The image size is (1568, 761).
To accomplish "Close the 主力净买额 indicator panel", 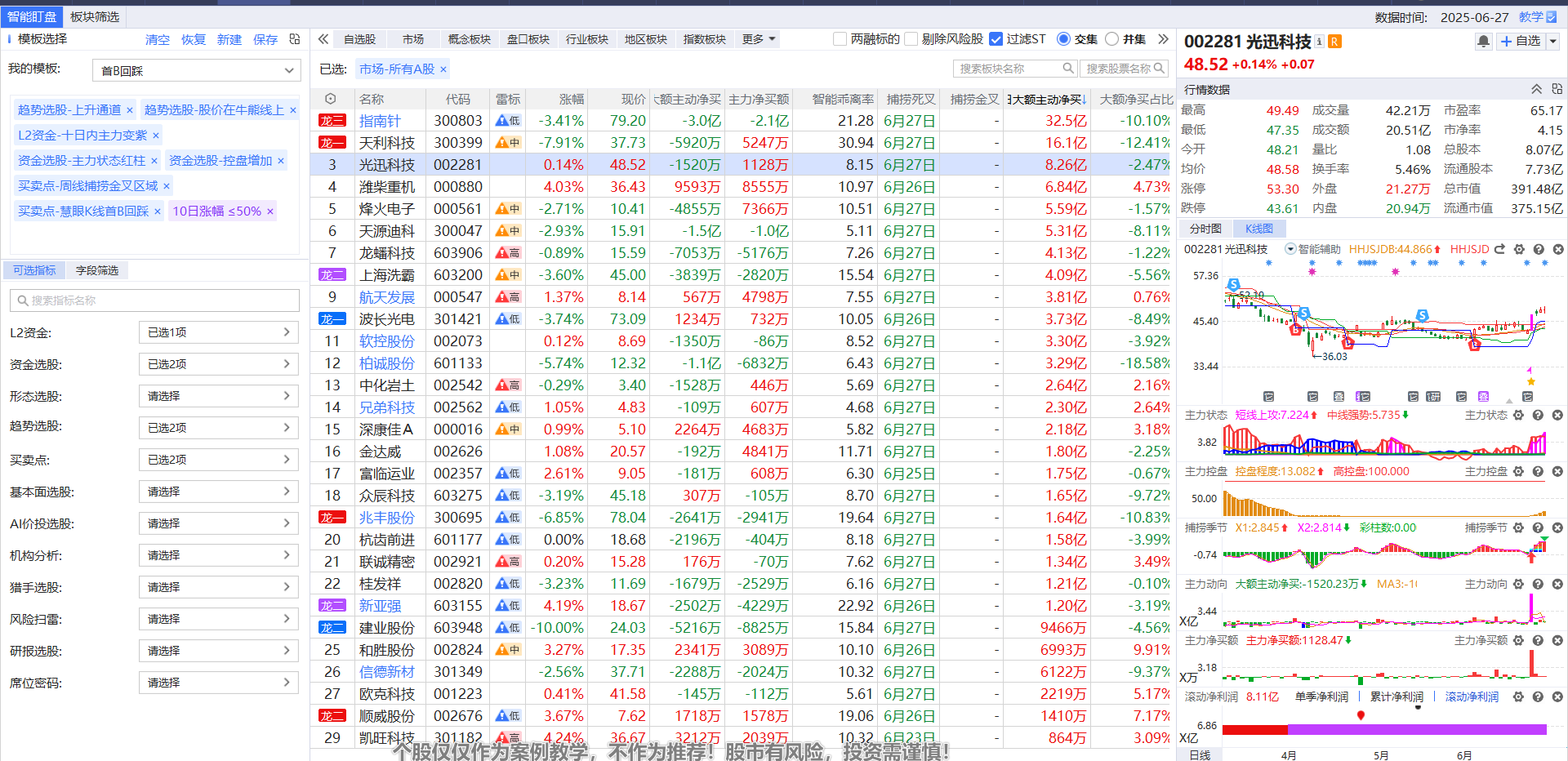I will coord(1557,640).
